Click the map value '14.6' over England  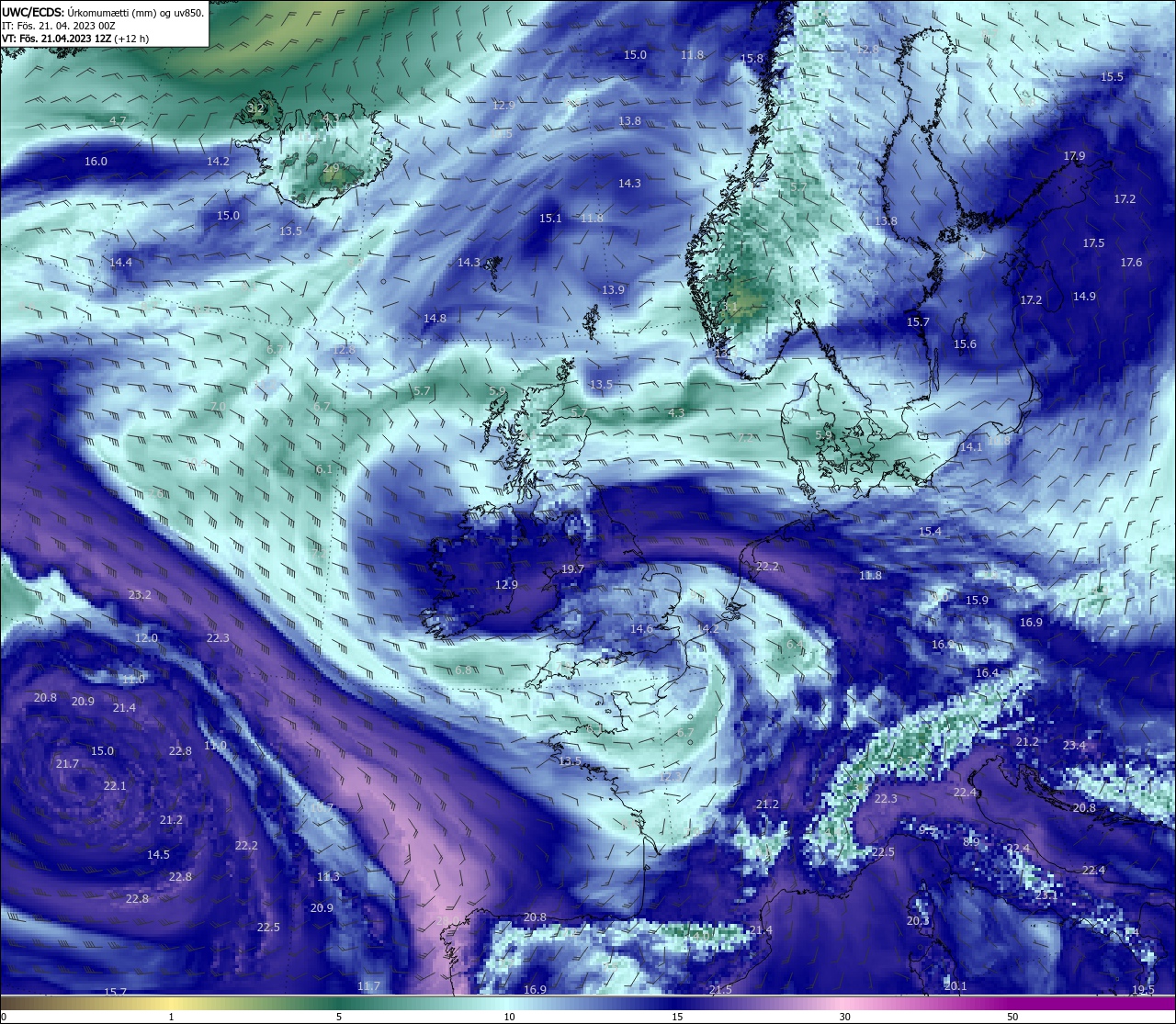641,629
